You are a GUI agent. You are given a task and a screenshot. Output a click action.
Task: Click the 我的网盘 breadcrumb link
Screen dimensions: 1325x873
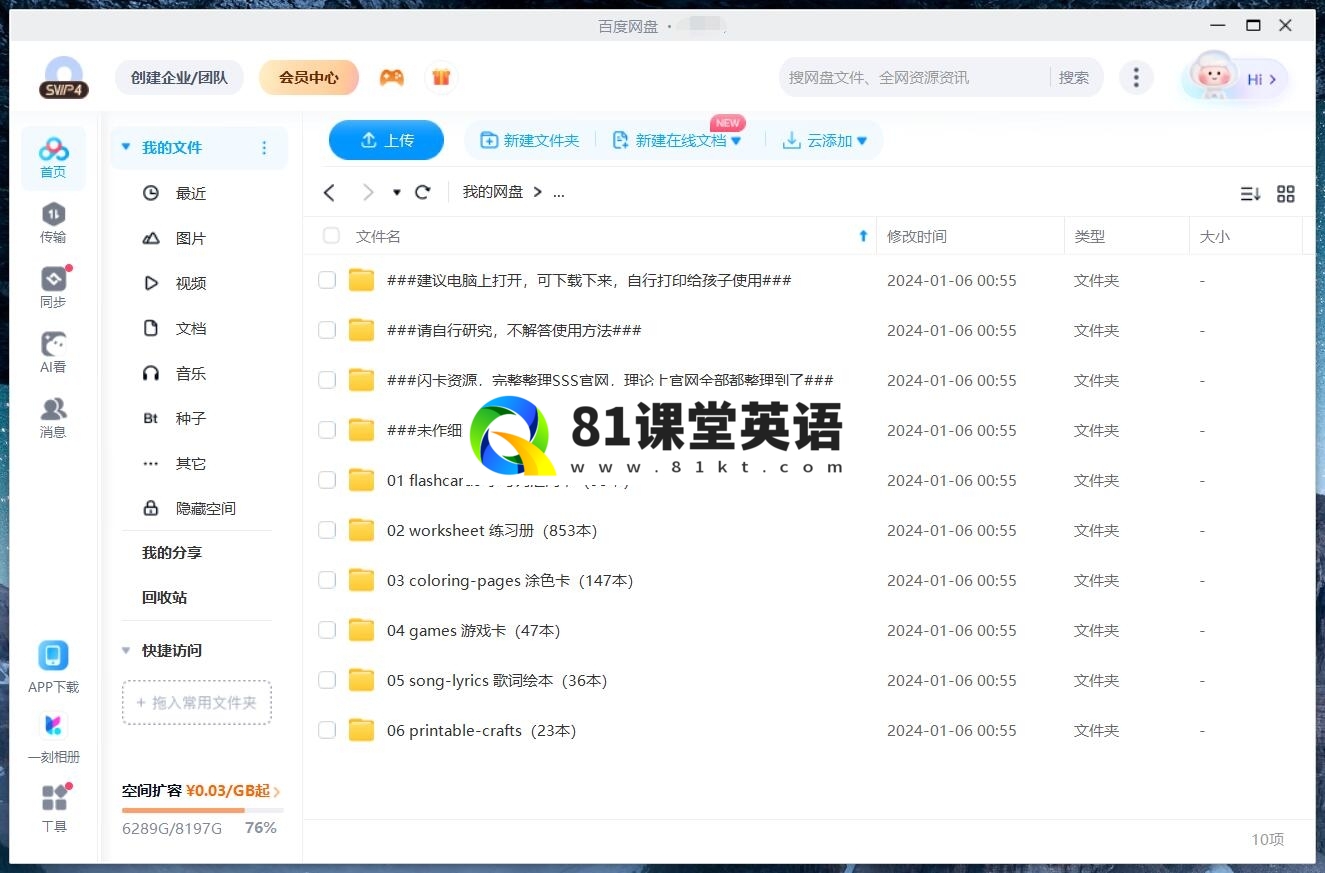click(x=493, y=192)
